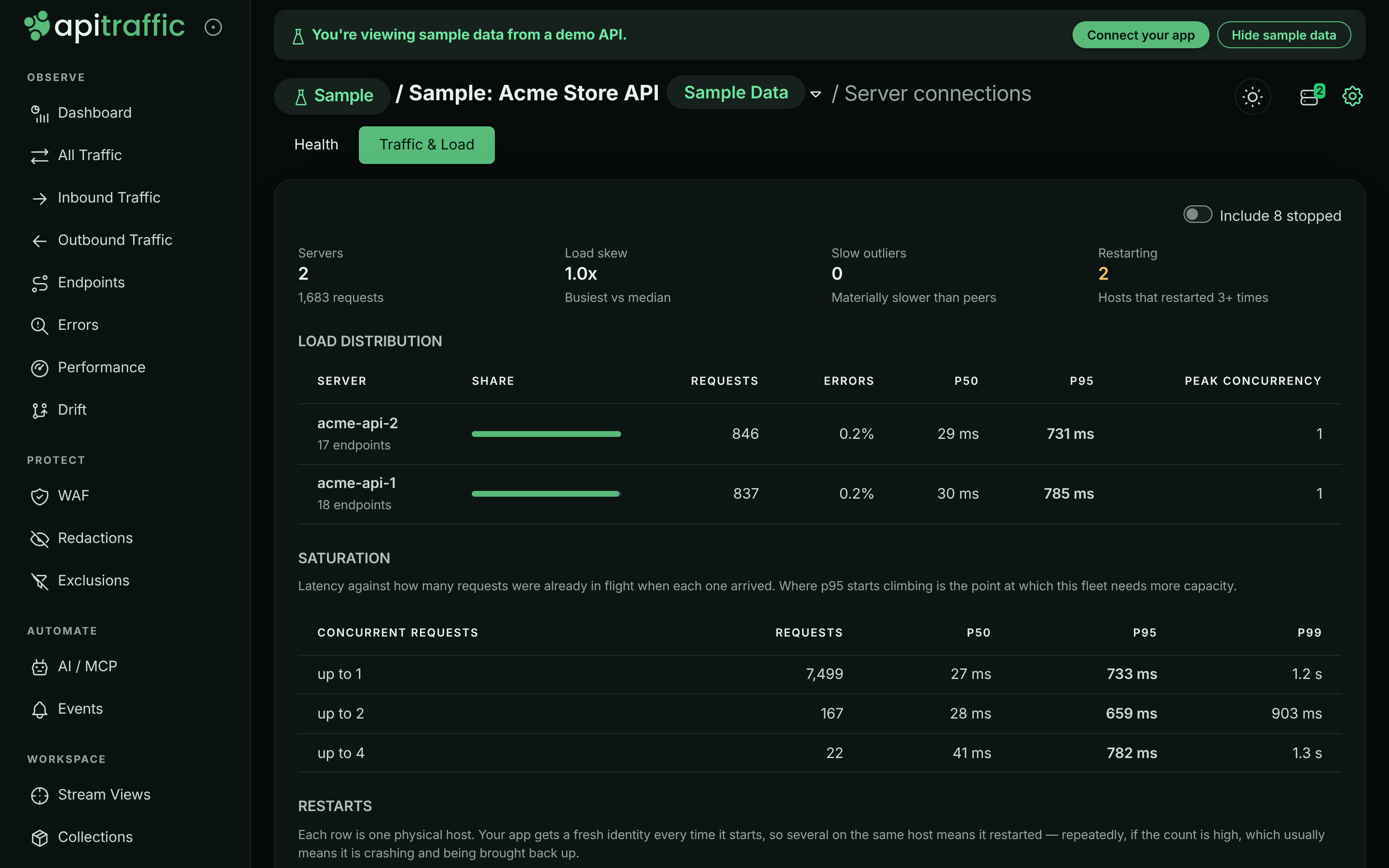This screenshot has height=868, width=1389.
Task: Click the PEAK CONCURRENCY column header
Action: pos(1253,381)
